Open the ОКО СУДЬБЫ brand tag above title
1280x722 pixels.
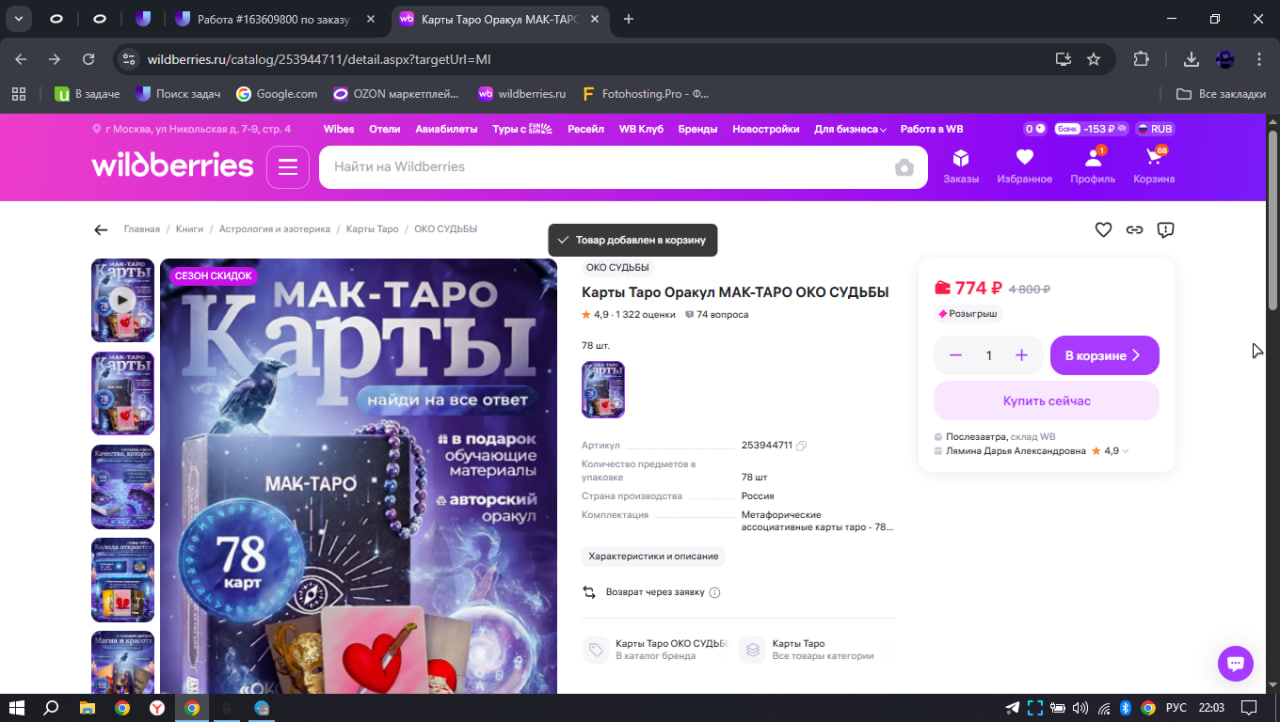point(617,267)
